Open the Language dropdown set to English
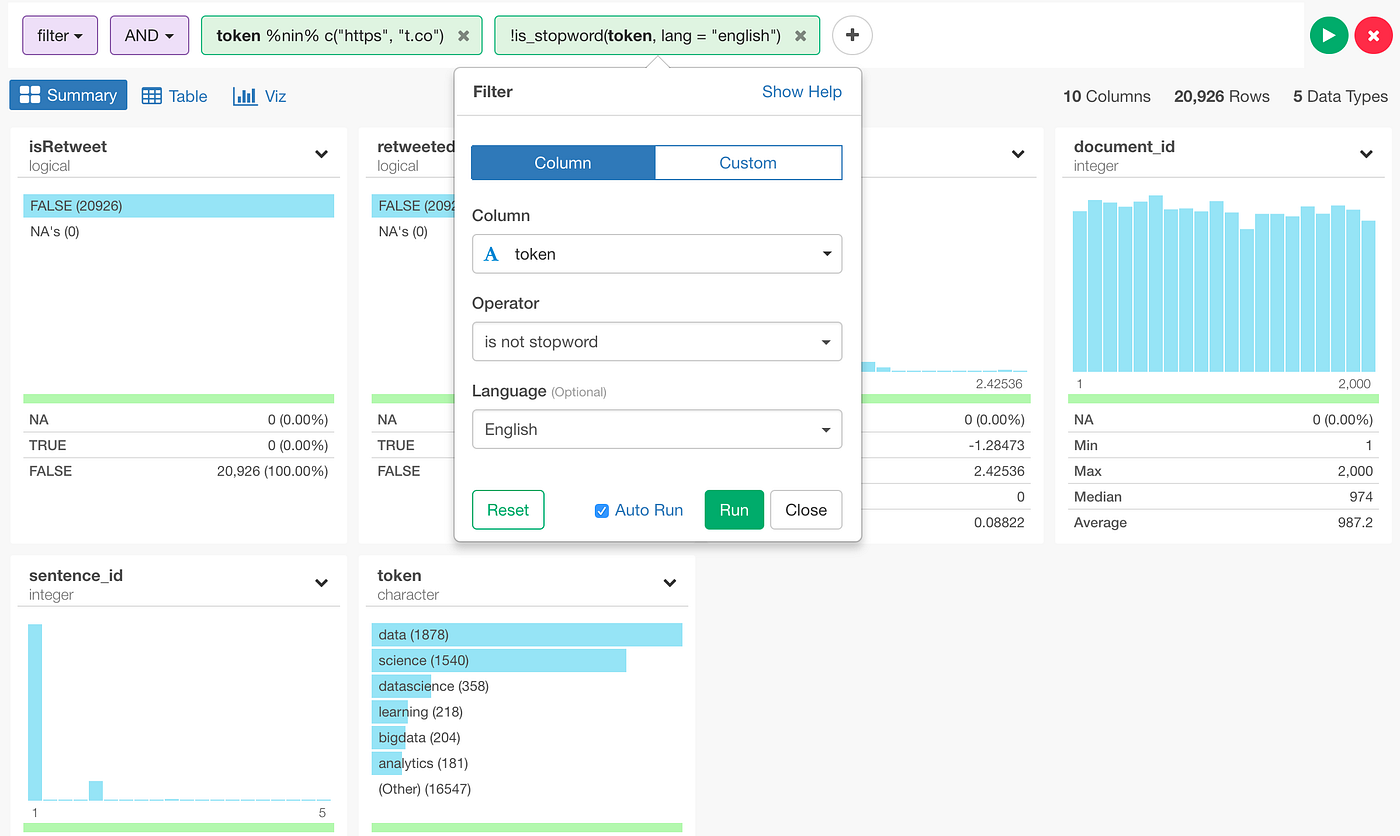This screenshot has height=836, width=1400. [x=656, y=429]
